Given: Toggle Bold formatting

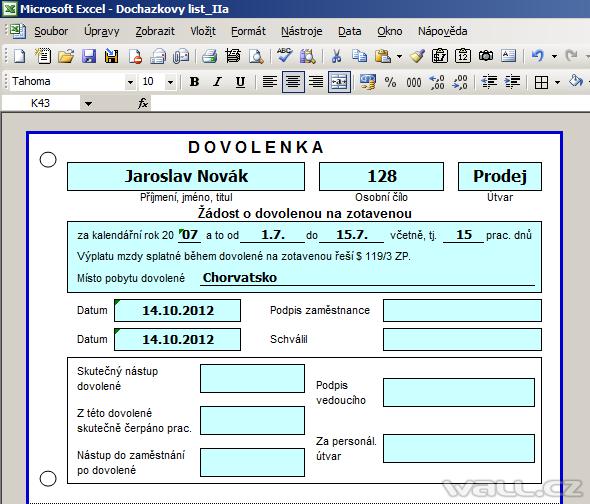Looking at the screenshot, I should (195, 82).
